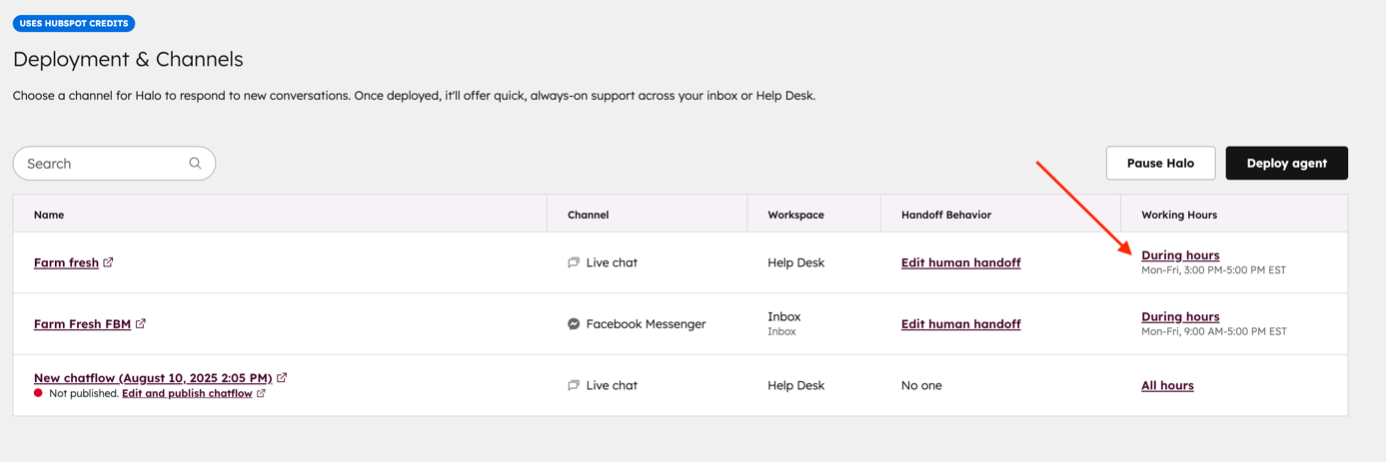Click external icon after Edit and publish chatflow

coord(261,394)
